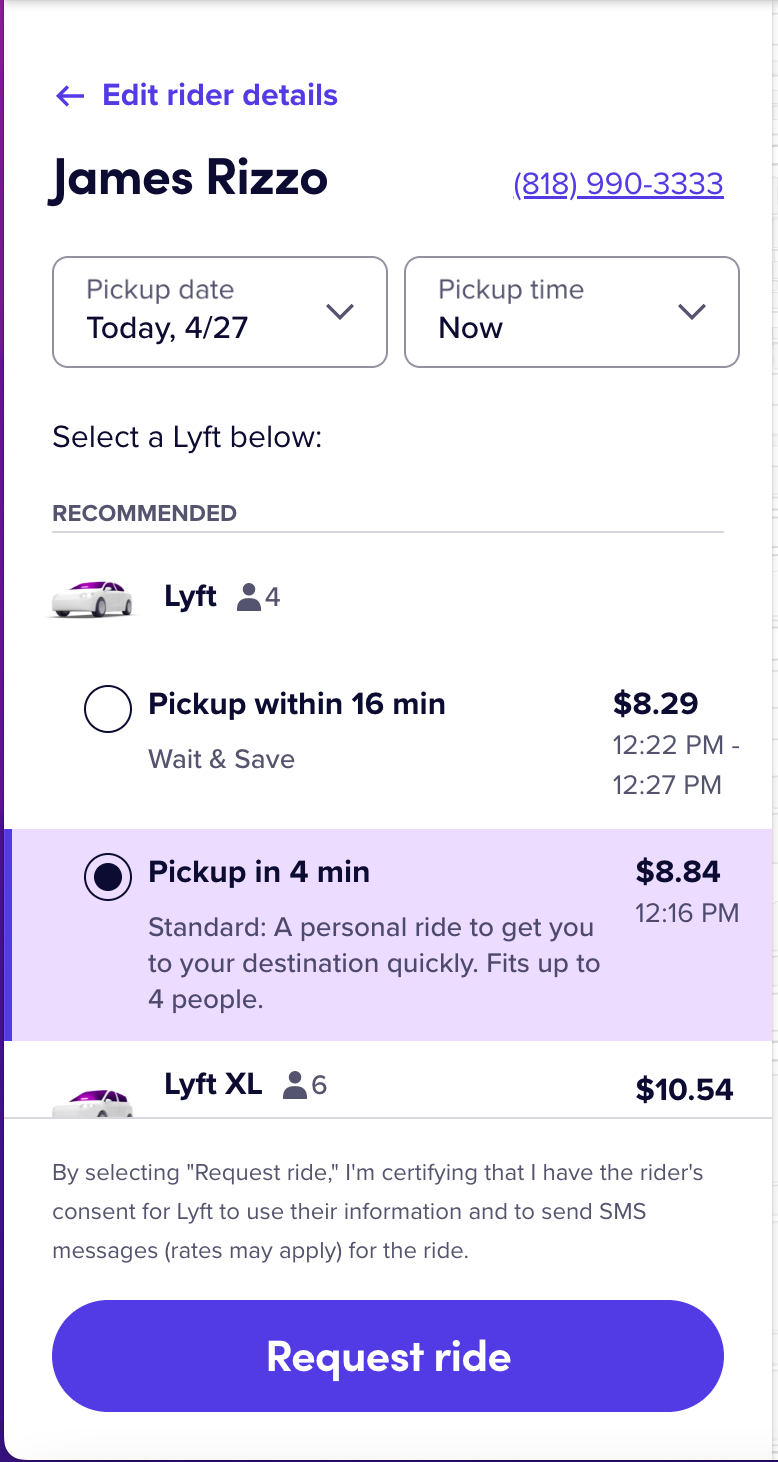Click the Standard ride description text
The width and height of the screenshot is (778, 1462).
click(374, 963)
